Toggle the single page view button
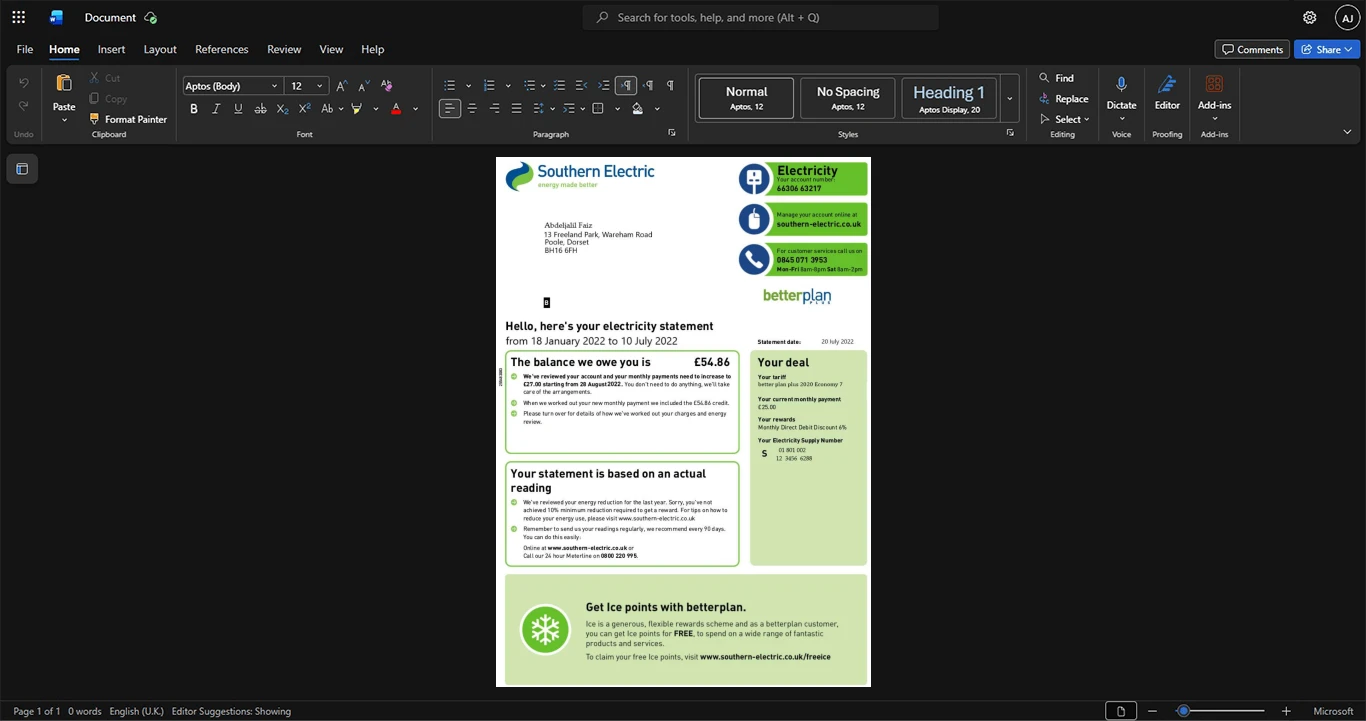The height and width of the screenshot is (721, 1366). (1121, 711)
